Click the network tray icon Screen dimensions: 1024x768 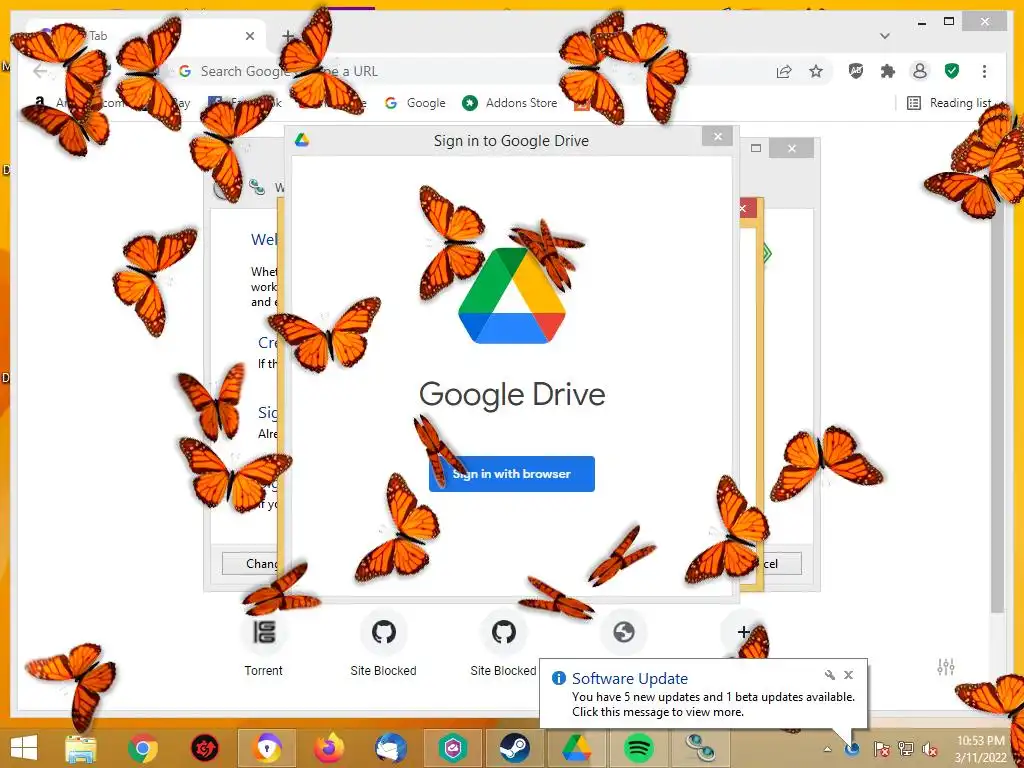click(x=905, y=748)
